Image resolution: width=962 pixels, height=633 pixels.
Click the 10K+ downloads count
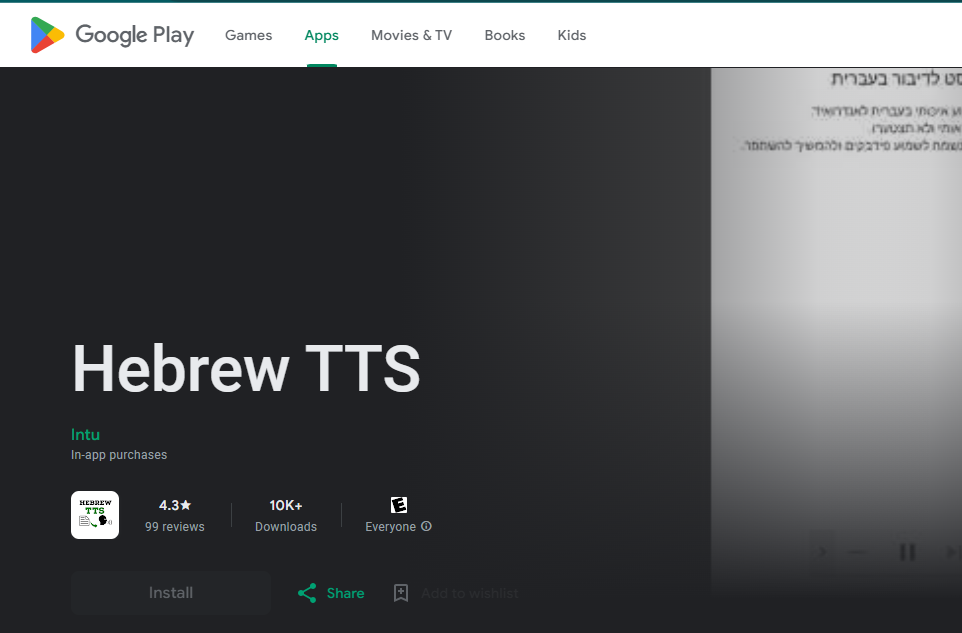pos(286,505)
